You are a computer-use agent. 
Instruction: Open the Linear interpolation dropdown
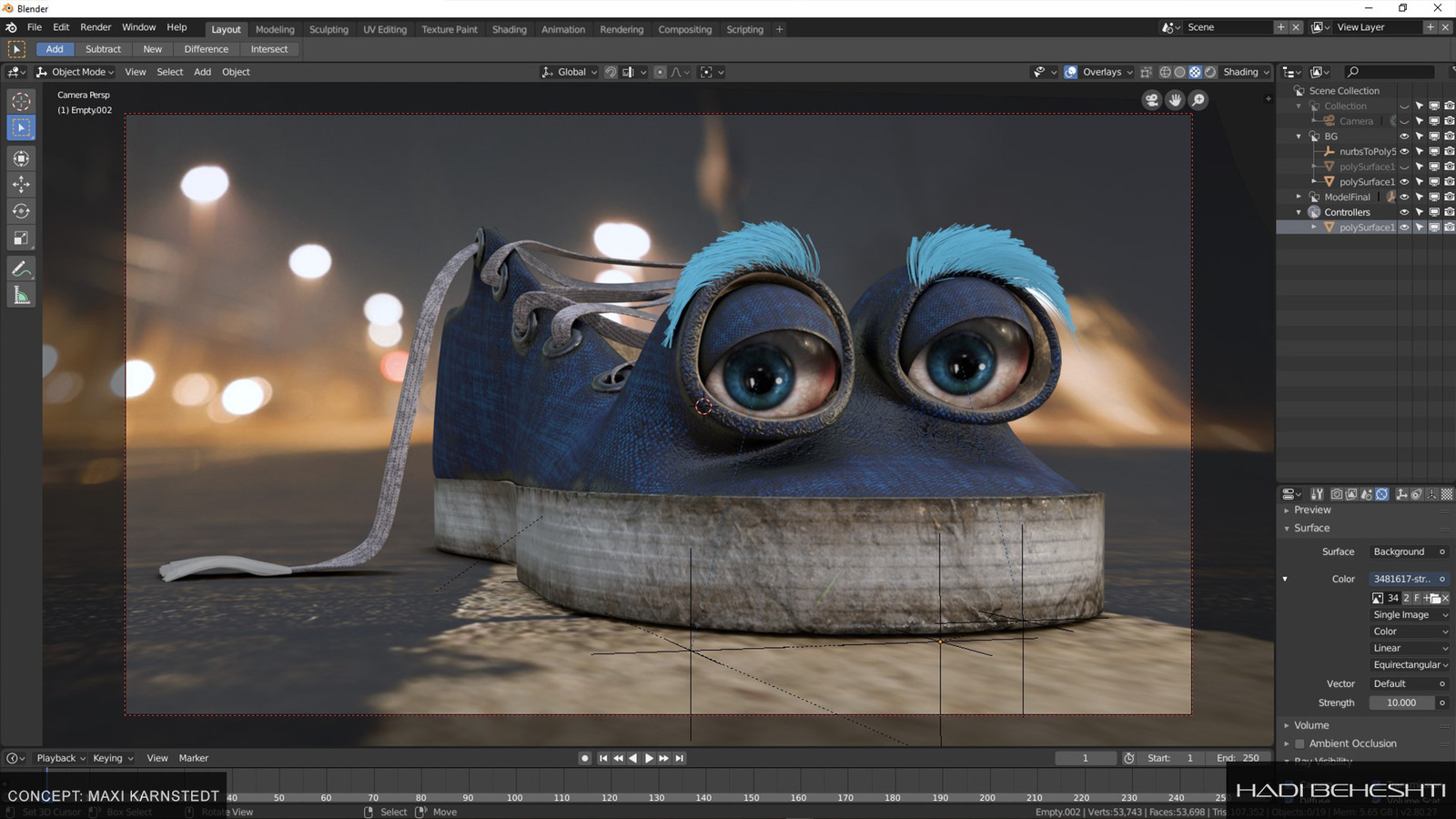tap(1410, 648)
